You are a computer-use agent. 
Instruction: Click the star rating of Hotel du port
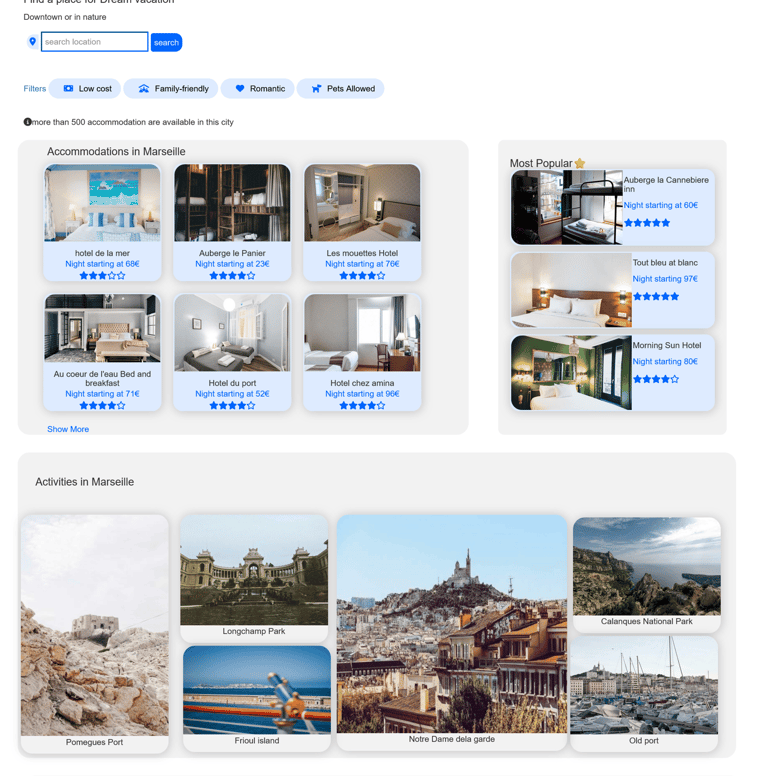[232, 405]
